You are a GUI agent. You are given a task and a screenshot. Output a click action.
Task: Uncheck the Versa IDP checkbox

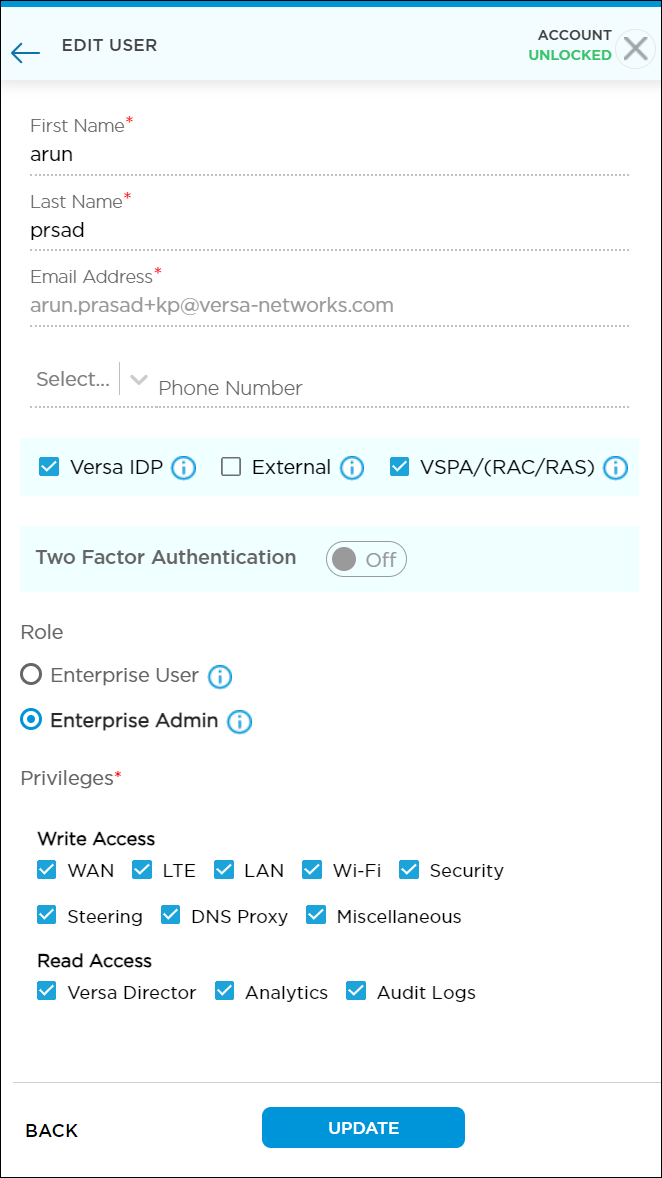(x=48, y=466)
